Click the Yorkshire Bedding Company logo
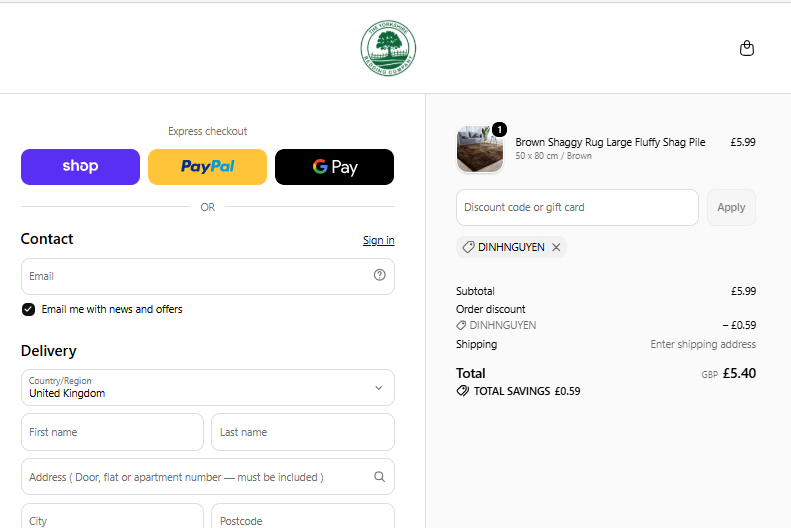This screenshot has width=791, height=528. (x=388, y=48)
